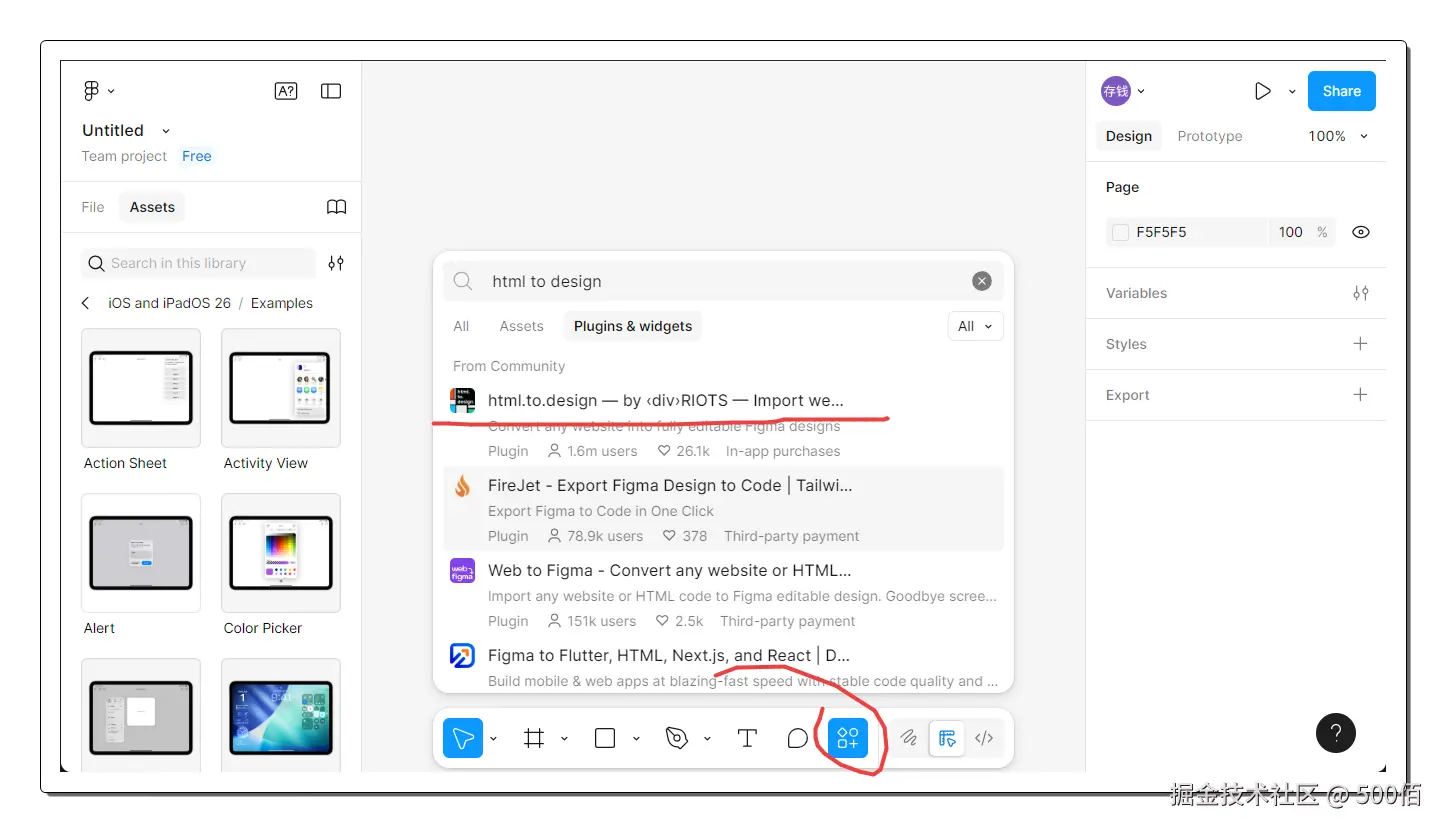The image size is (1446, 832).
Task: Click the html.to.design plugin icon
Action: (x=462, y=401)
